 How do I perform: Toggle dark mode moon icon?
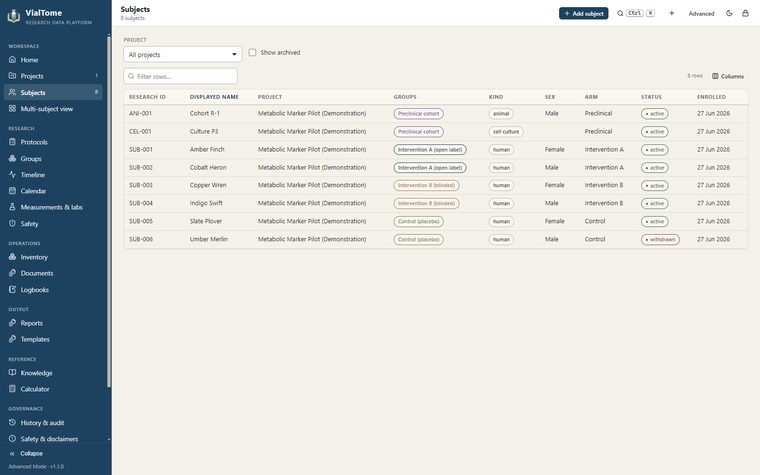click(729, 14)
